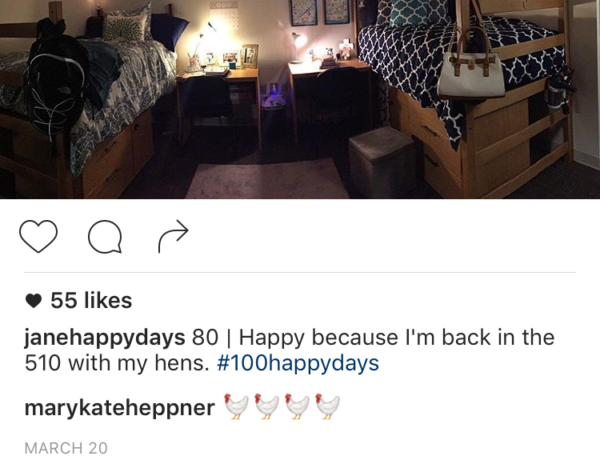Tap the teal patterned pillow on right bed
This screenshot has width=600, height=460.
pos(408,12)
